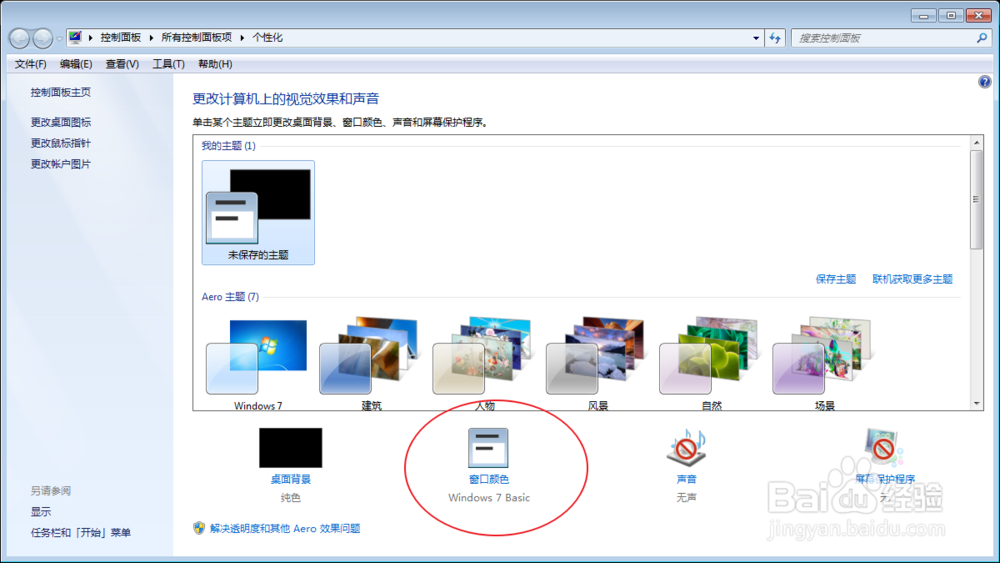Click the 屏幕保护程序 screen saver icon
The image size is (1000, 563).
[x=884, y=448]
